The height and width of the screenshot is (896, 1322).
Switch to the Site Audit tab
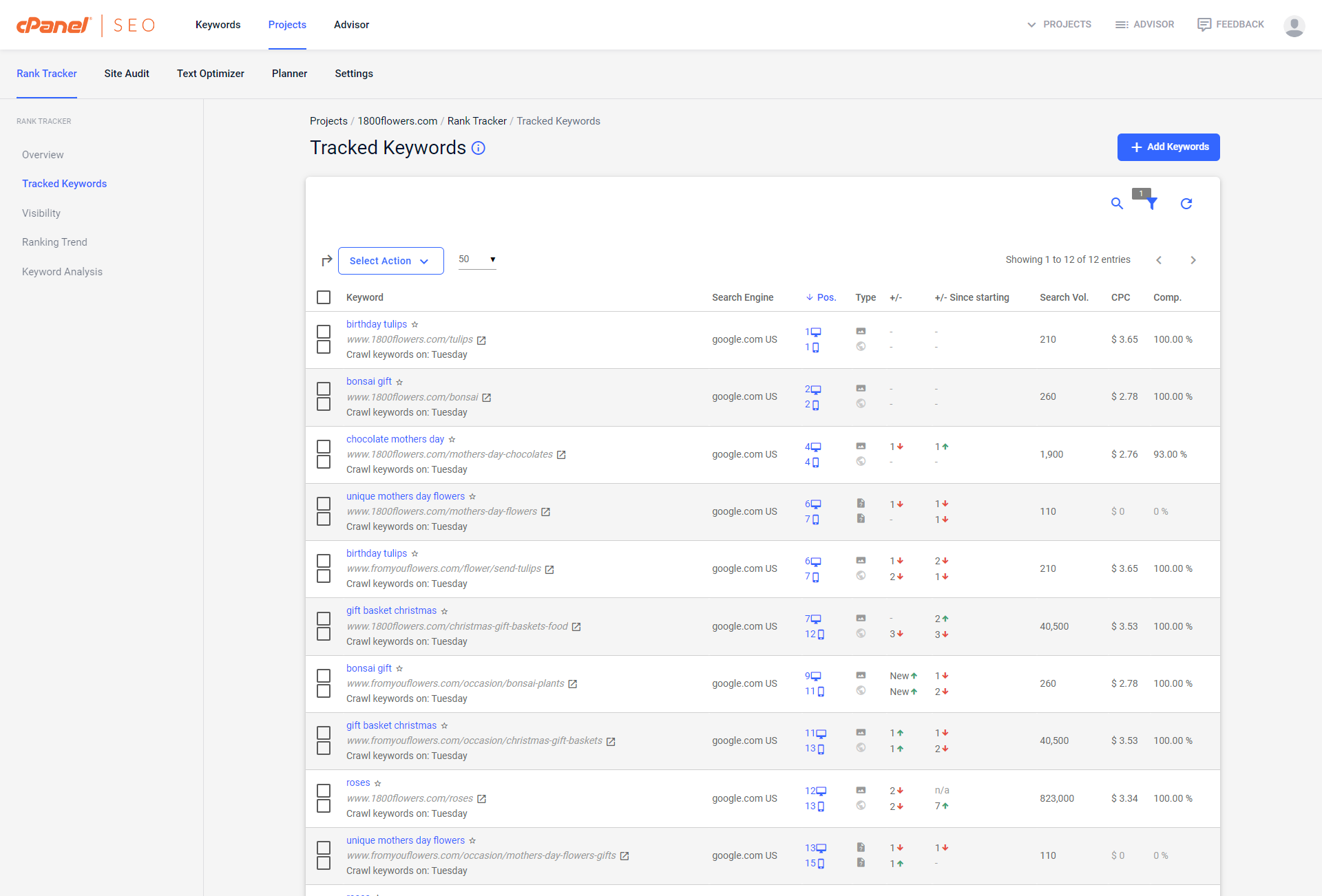point(127,74)
